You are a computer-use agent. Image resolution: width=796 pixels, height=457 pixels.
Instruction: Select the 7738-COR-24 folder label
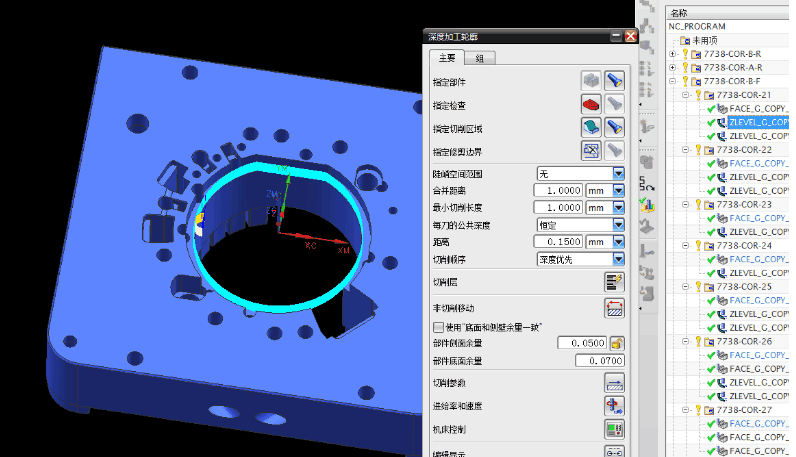coord(744,246)
